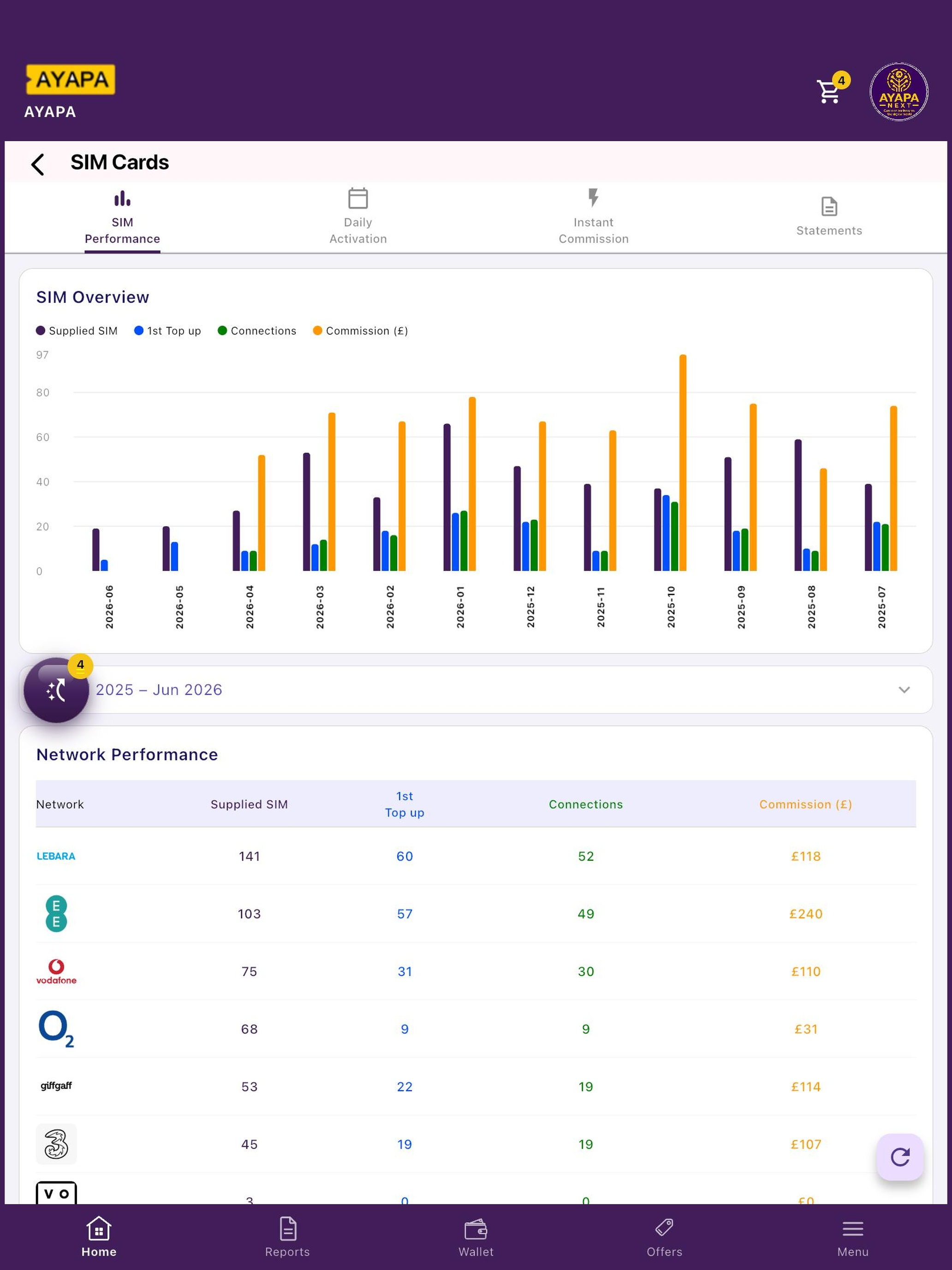Click the EE network logo

(56, 913)
